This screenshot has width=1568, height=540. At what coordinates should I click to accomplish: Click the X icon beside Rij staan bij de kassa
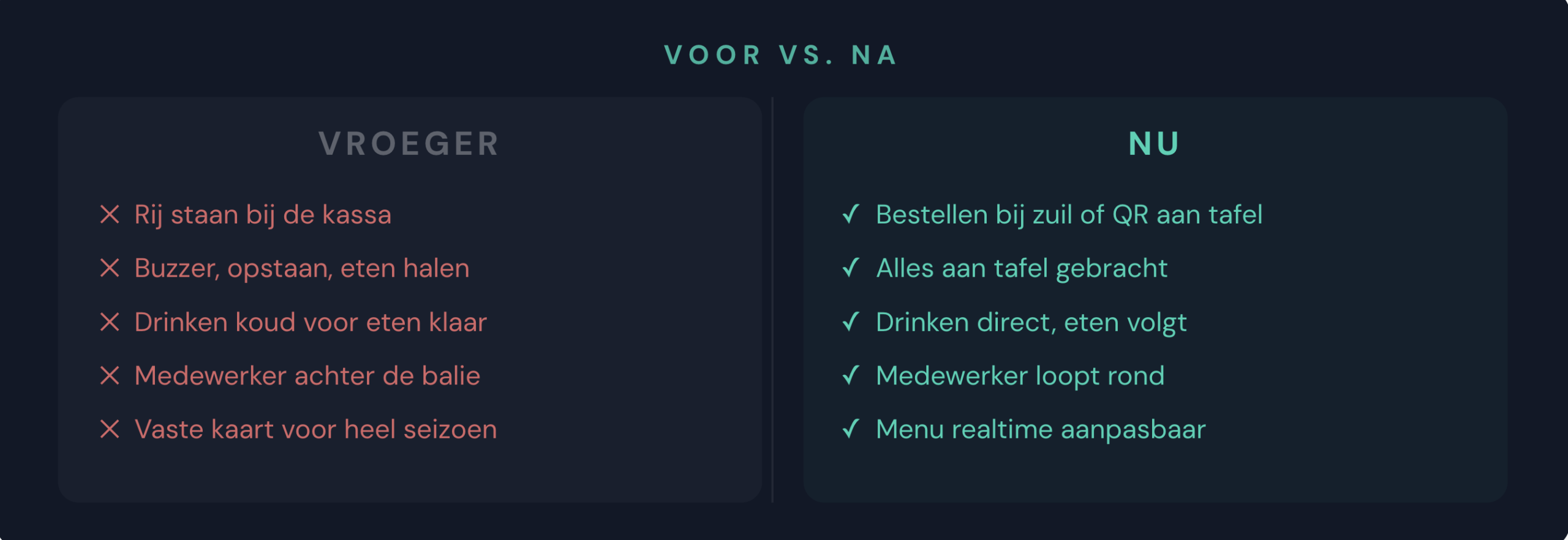pyautogui.click(x=110, y=215)
